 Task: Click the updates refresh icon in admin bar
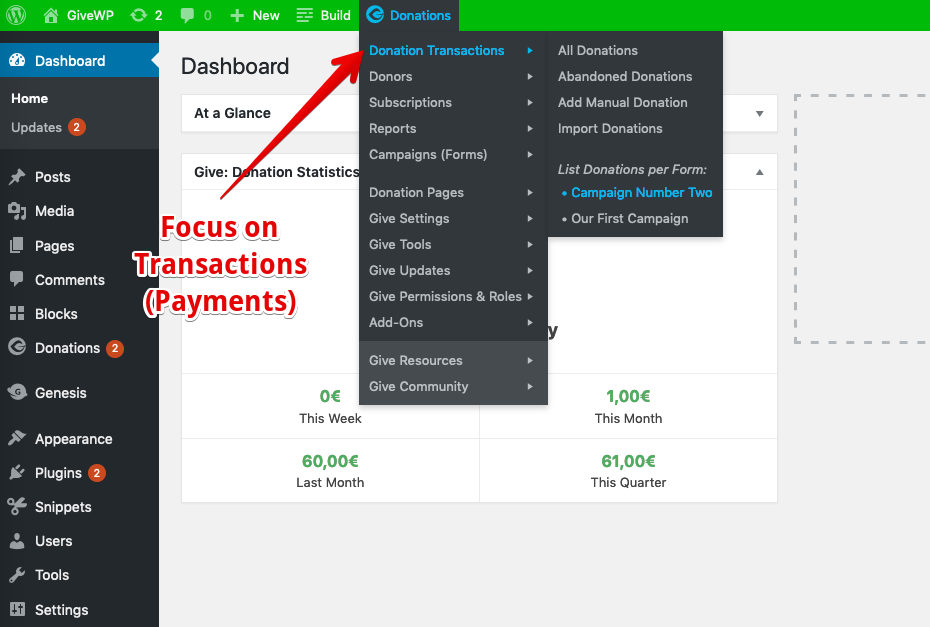pyautogui.click(x=139, y=15)
